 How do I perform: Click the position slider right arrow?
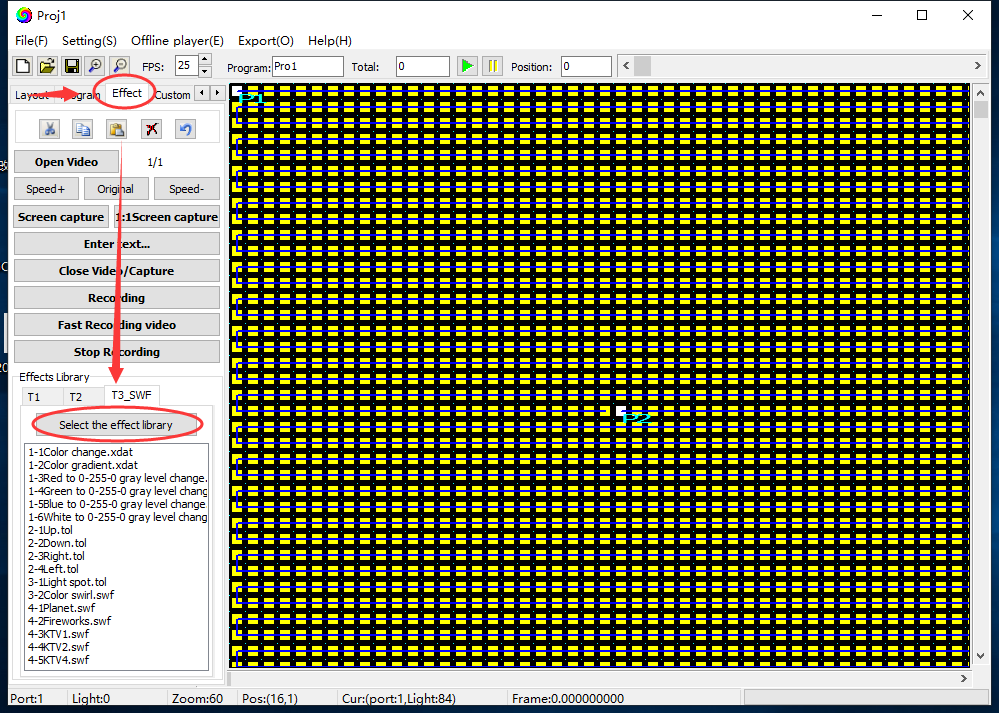pyautogui.click(x=978, y=66)
